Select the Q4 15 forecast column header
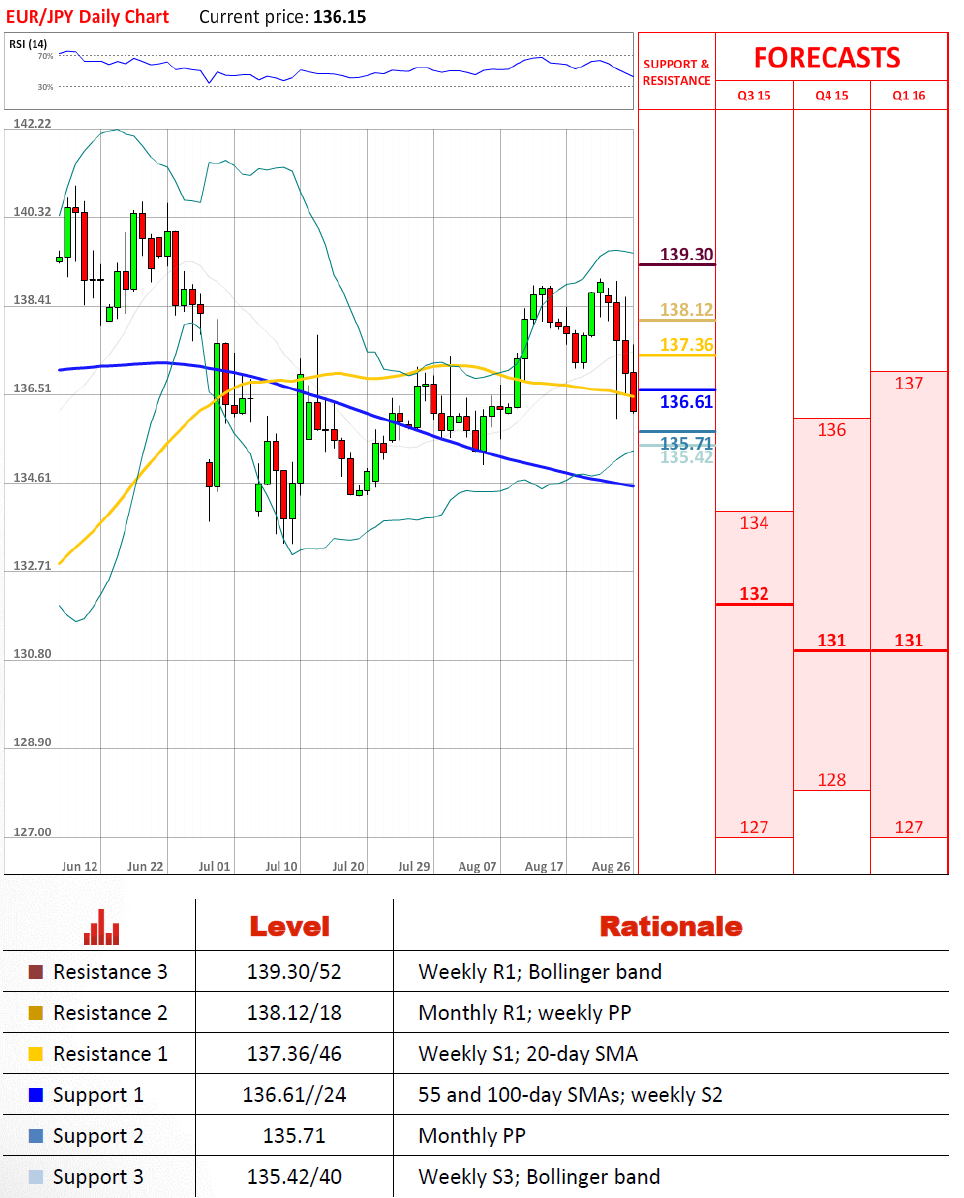Image resolution: width=964 pixels, height=1198 pixels. pyautogui.click(x=831, y=96)
